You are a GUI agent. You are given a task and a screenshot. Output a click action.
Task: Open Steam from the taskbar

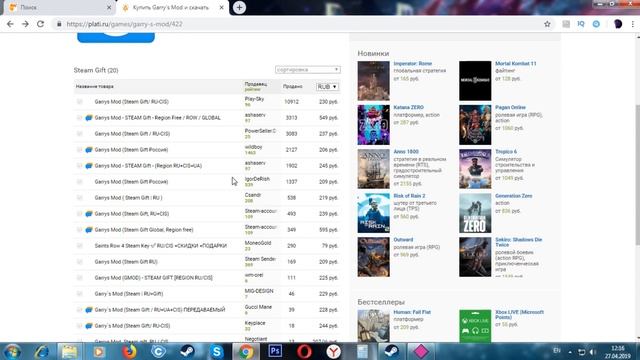click(187, 351)
